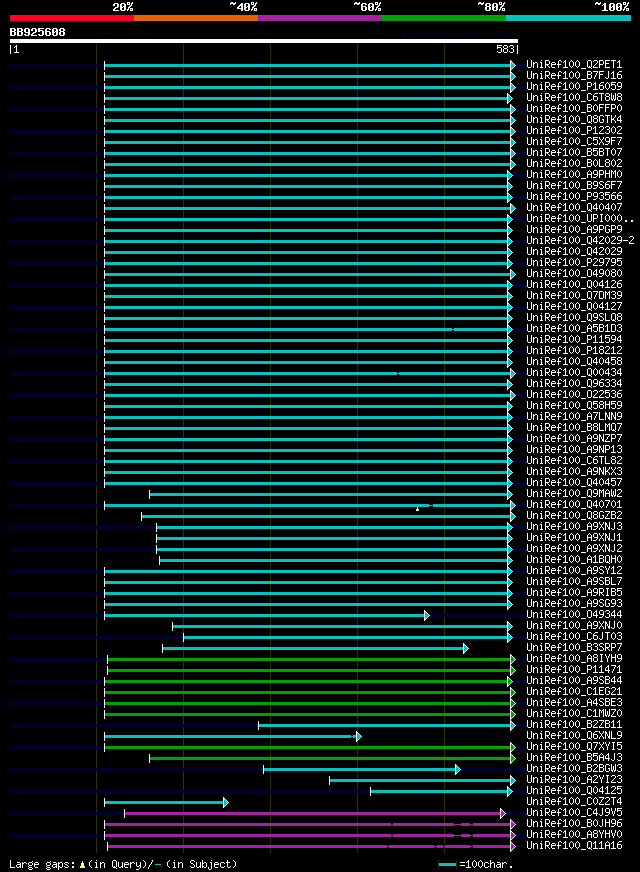This screenshot has width=640, height=872.
Task: Select the UniRef100_A9SBL7 label
Action: (574, 582)
